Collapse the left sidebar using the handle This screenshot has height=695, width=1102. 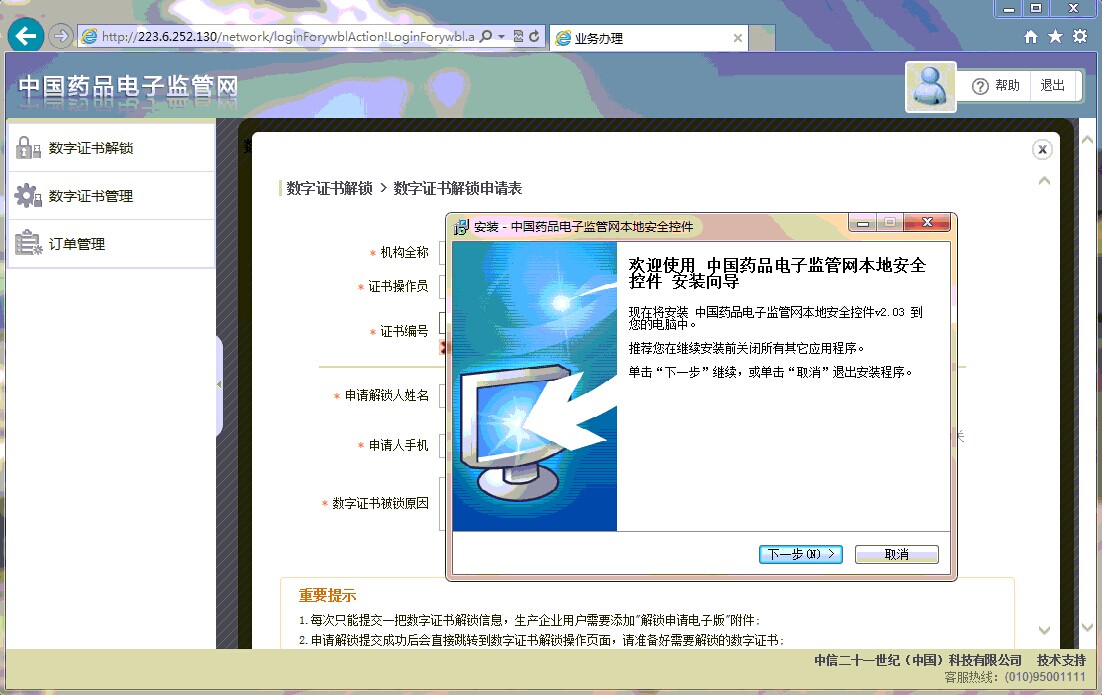(219, 385)
